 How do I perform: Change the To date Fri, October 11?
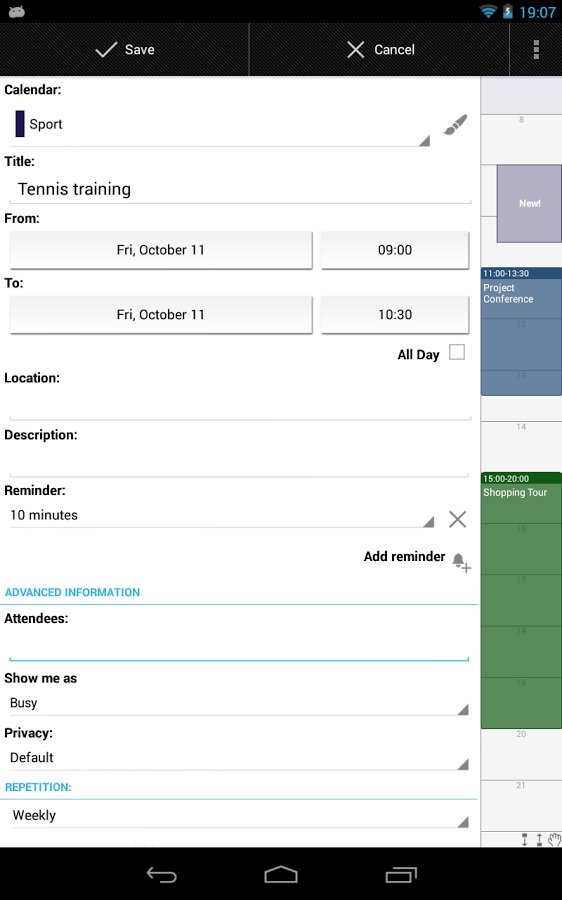click(x=161, y=315)
